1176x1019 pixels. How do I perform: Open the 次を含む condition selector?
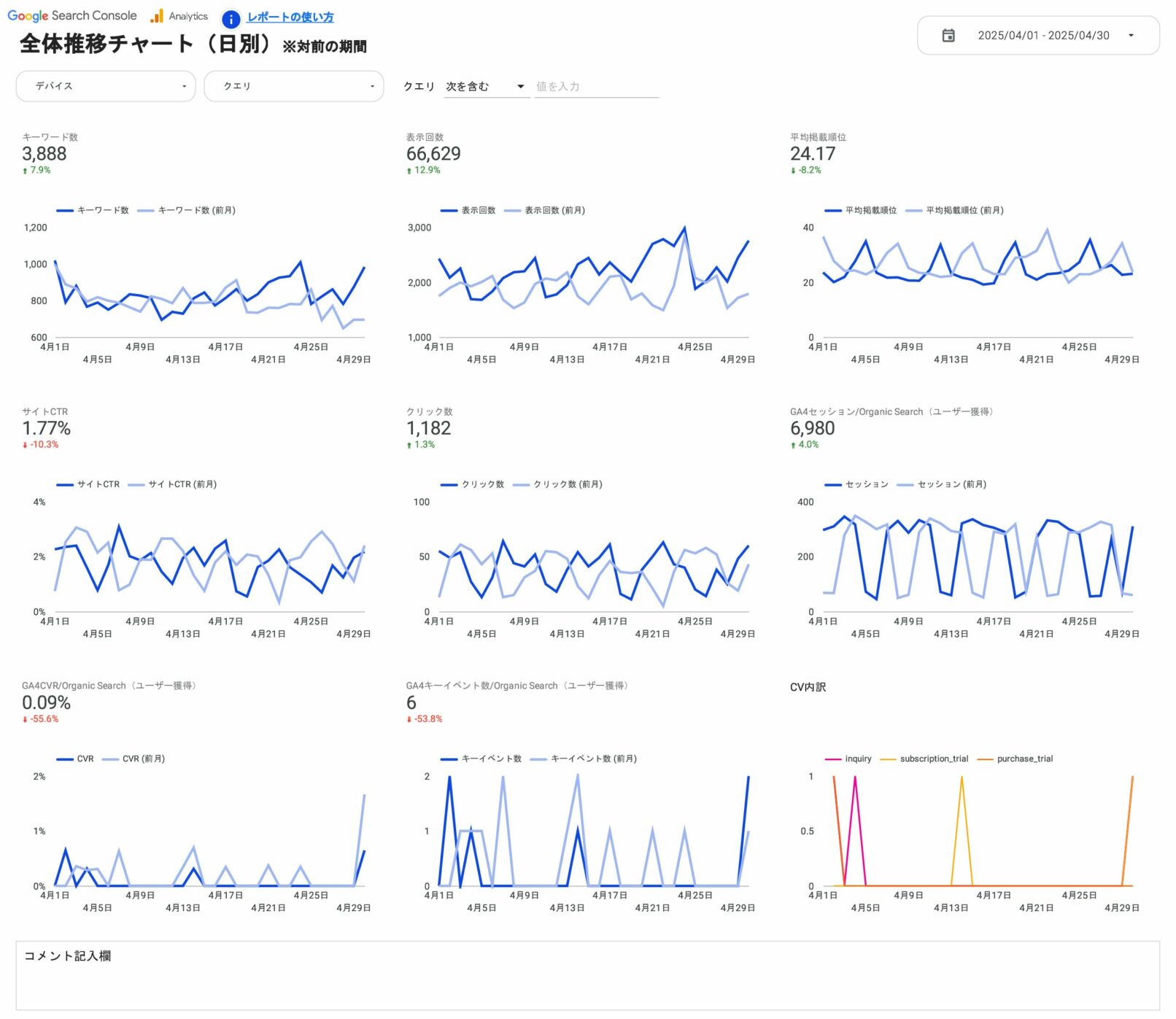pyautogui.click(x=485, y=86)
